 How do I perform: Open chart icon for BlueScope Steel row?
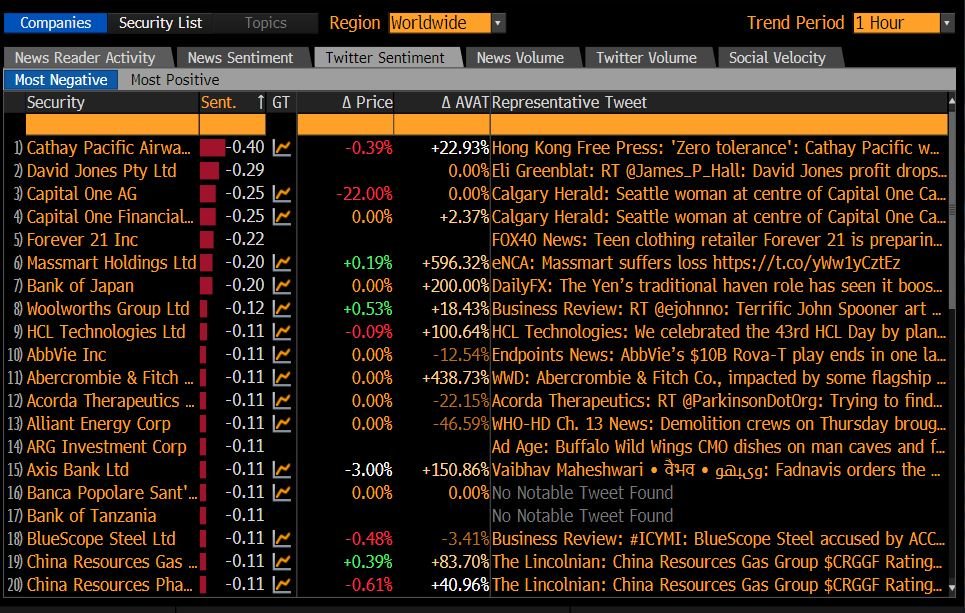(282, 539)
